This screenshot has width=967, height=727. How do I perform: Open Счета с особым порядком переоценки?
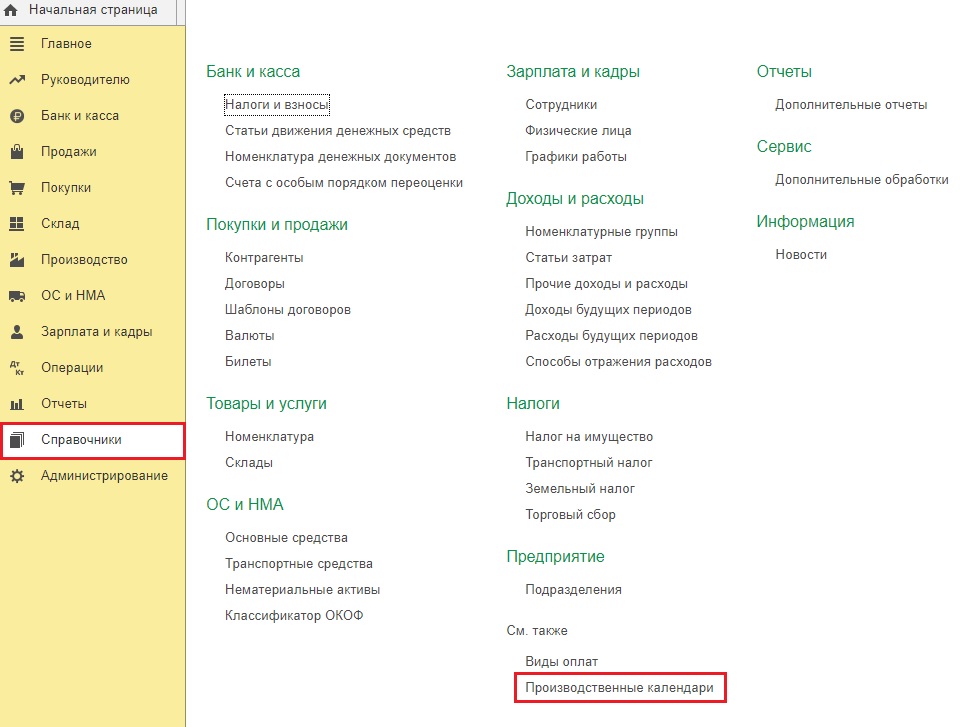click(x=344, y=183)
